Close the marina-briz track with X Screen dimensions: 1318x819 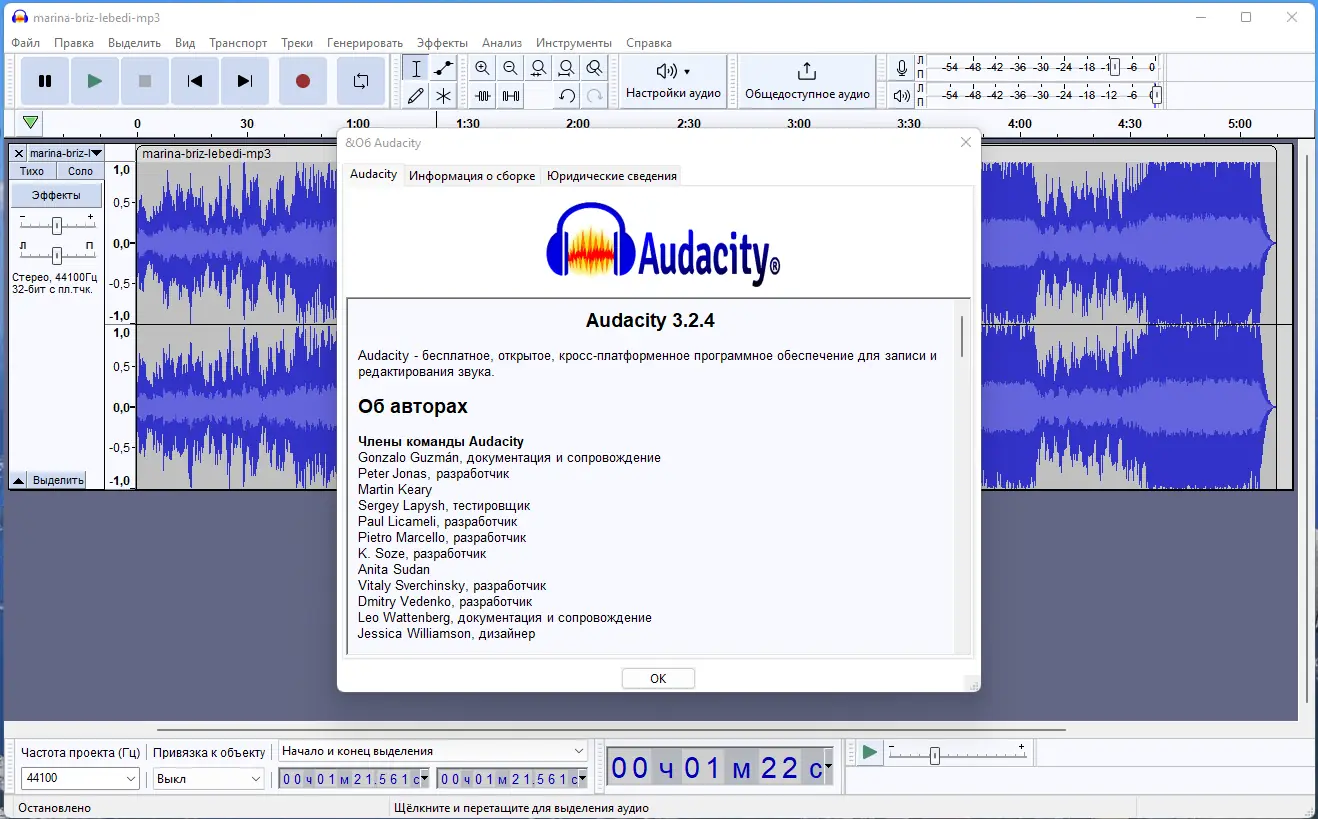click(19, 153)
